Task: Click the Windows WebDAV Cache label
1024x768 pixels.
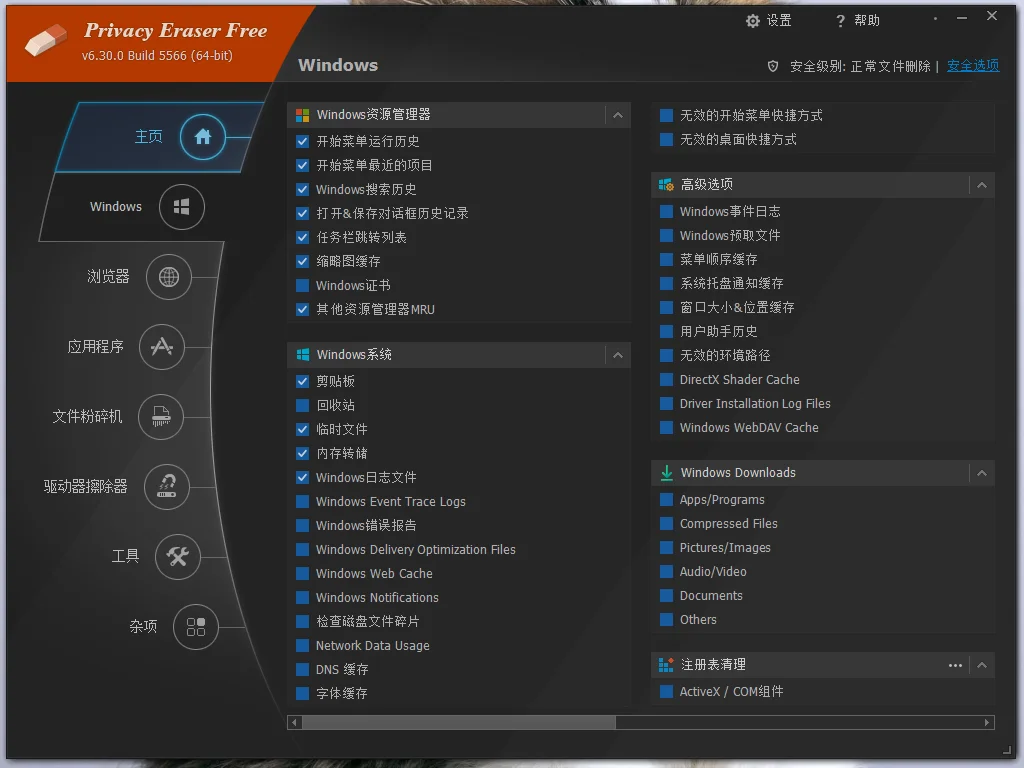Action: [x=749, y=428]
